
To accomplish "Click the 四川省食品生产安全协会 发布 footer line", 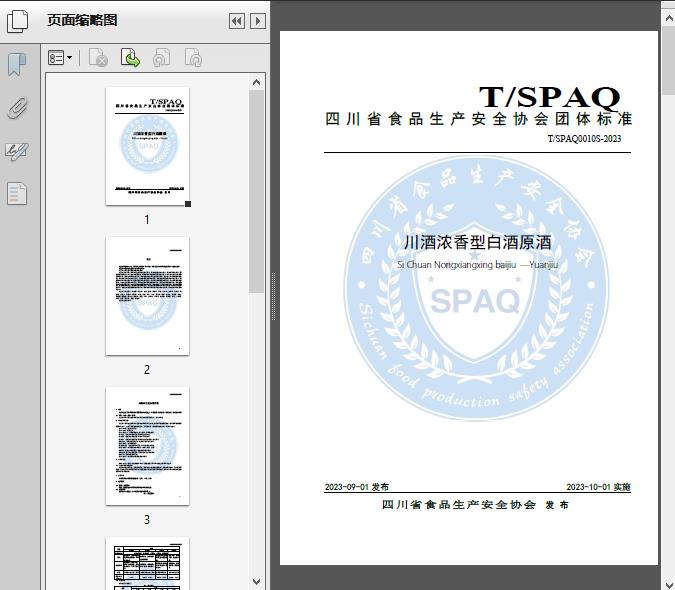I will coord(475,505).
